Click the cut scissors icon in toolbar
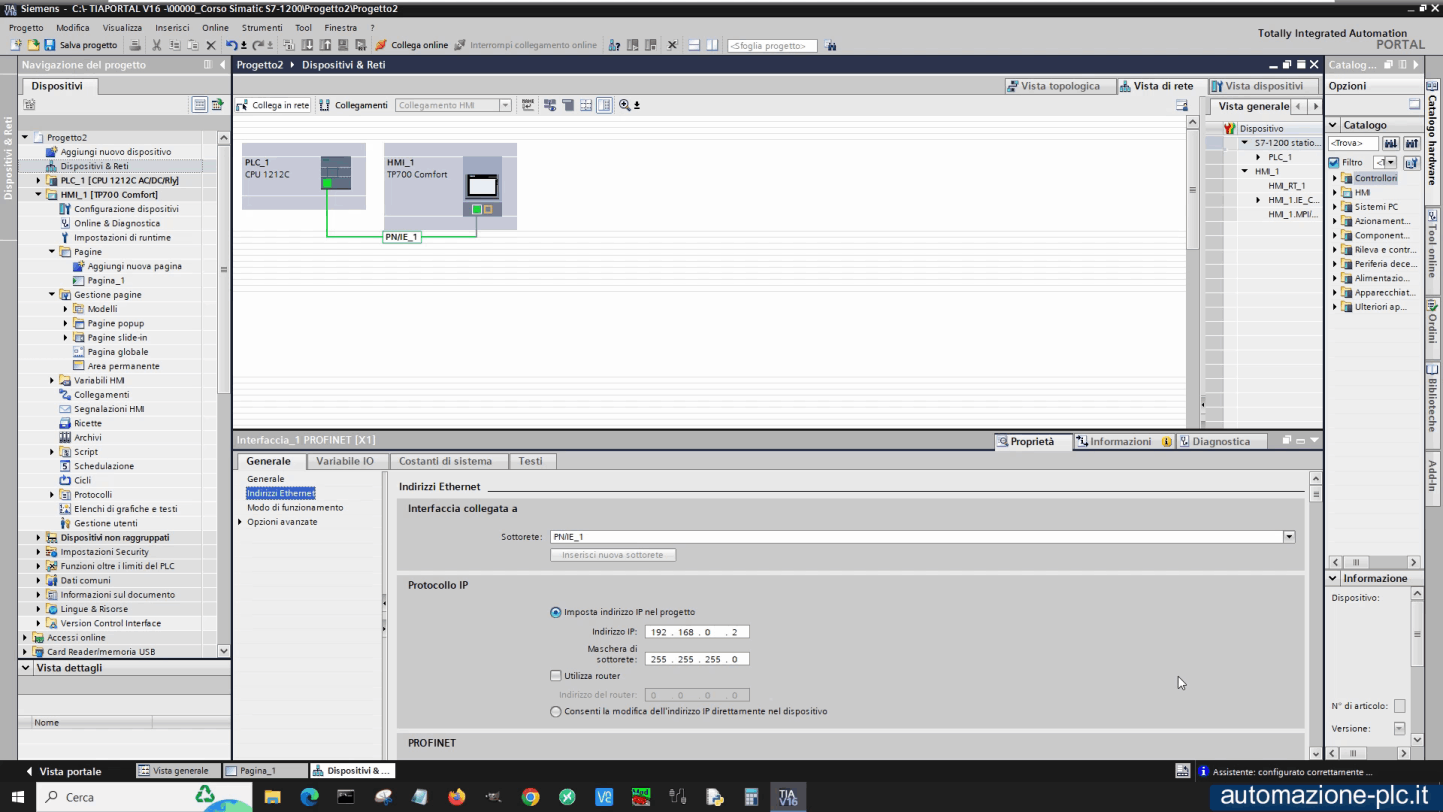This screenshot has height=812, width=1443. point(156,45)
